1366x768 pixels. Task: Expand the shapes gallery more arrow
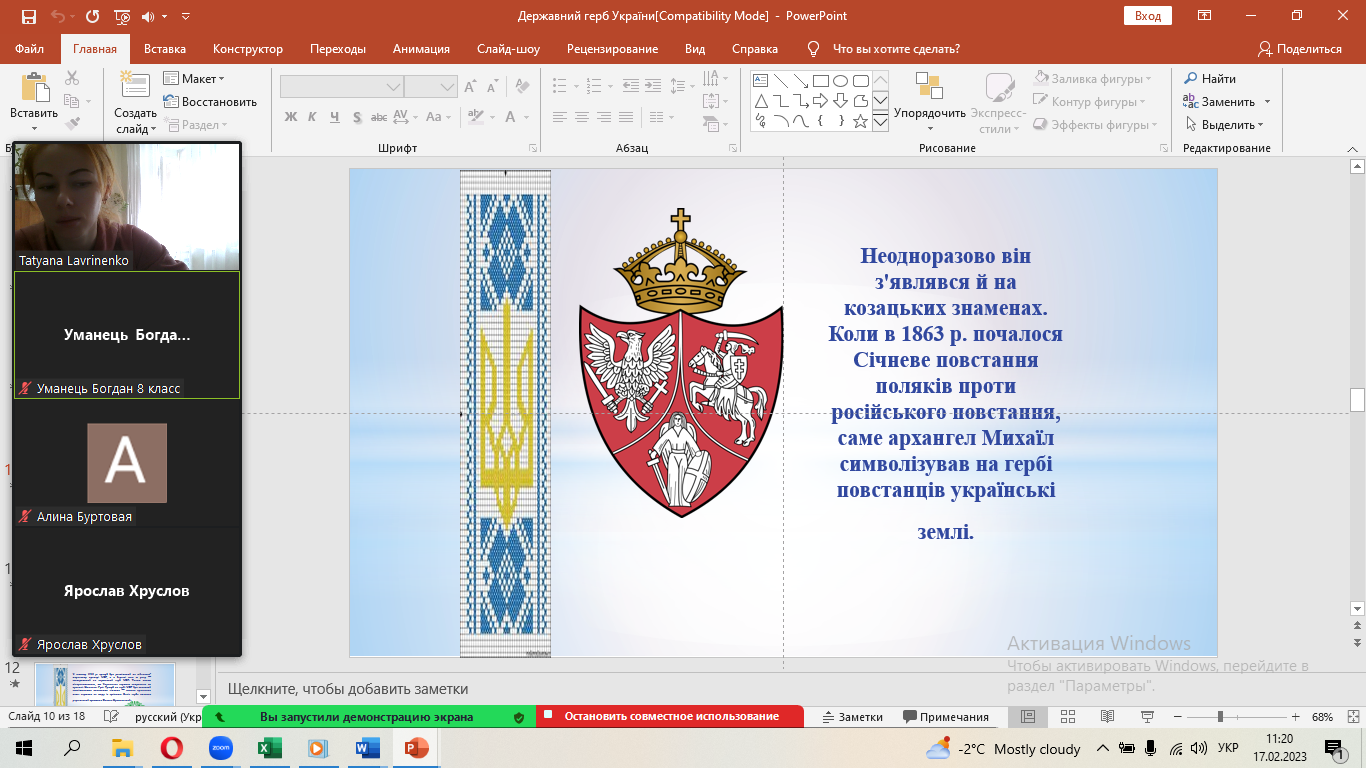[880, 122]
